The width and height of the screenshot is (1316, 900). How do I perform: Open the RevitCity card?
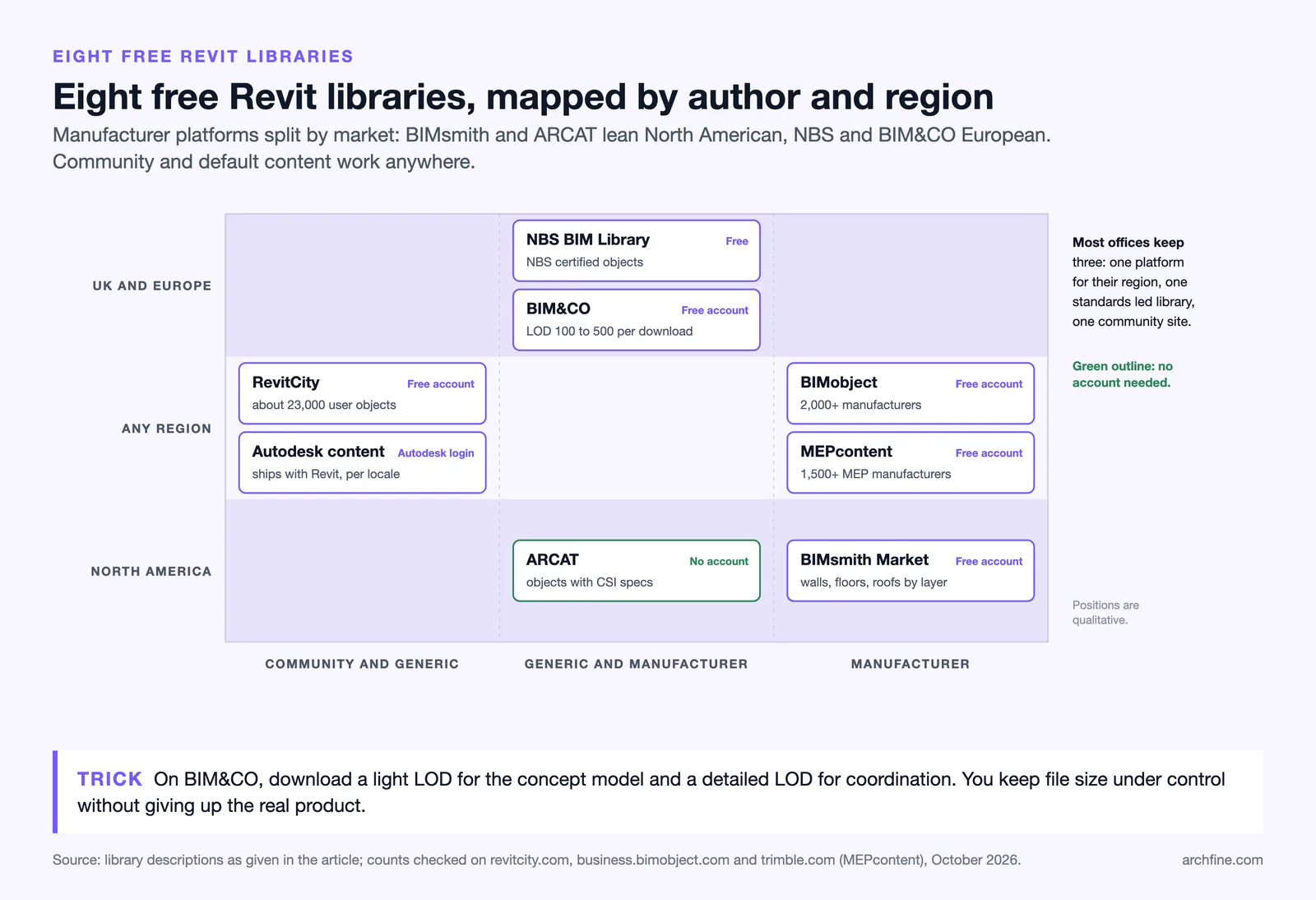click(362, 393)
